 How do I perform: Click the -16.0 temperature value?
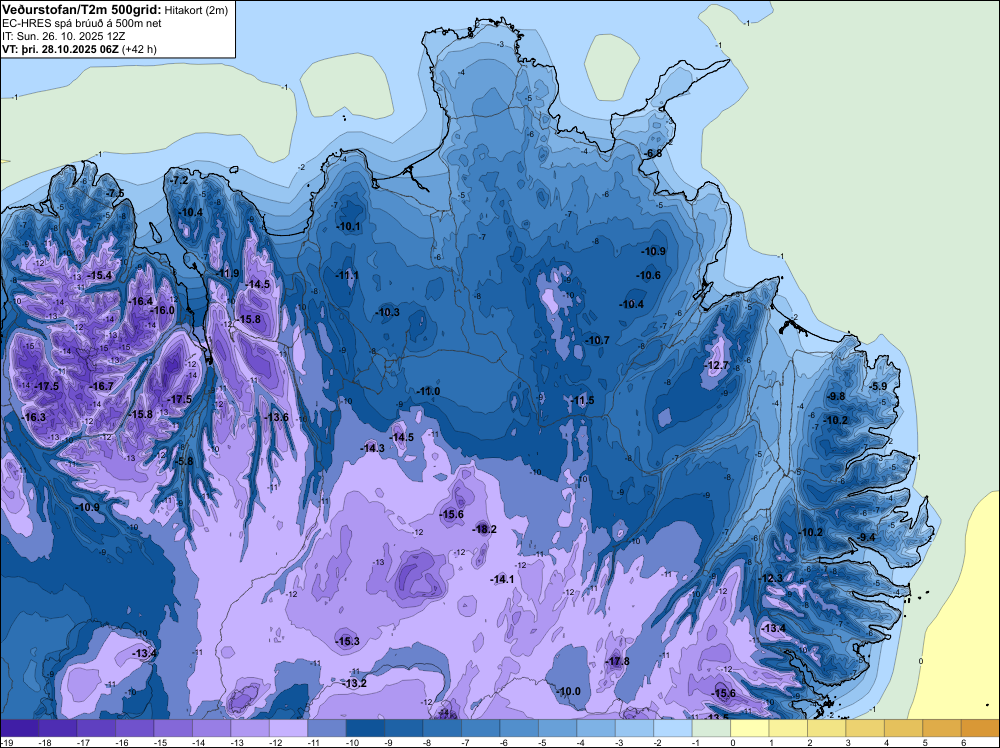pyautogui.click(x=162, y=310)
